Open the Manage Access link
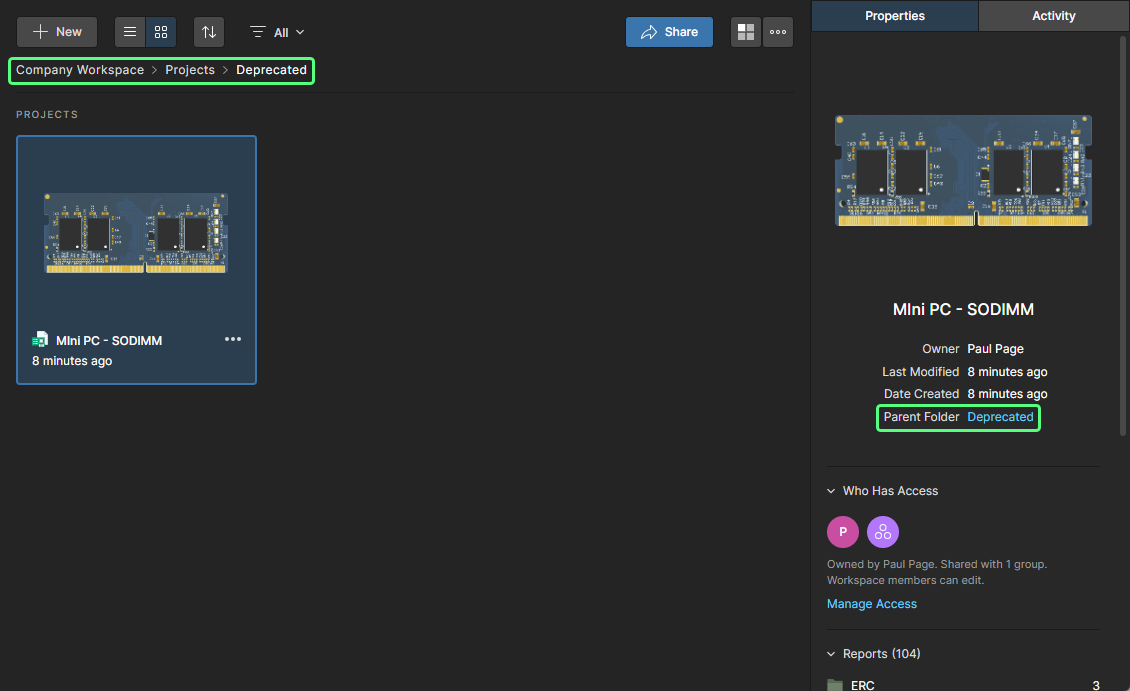 (871, 604)
